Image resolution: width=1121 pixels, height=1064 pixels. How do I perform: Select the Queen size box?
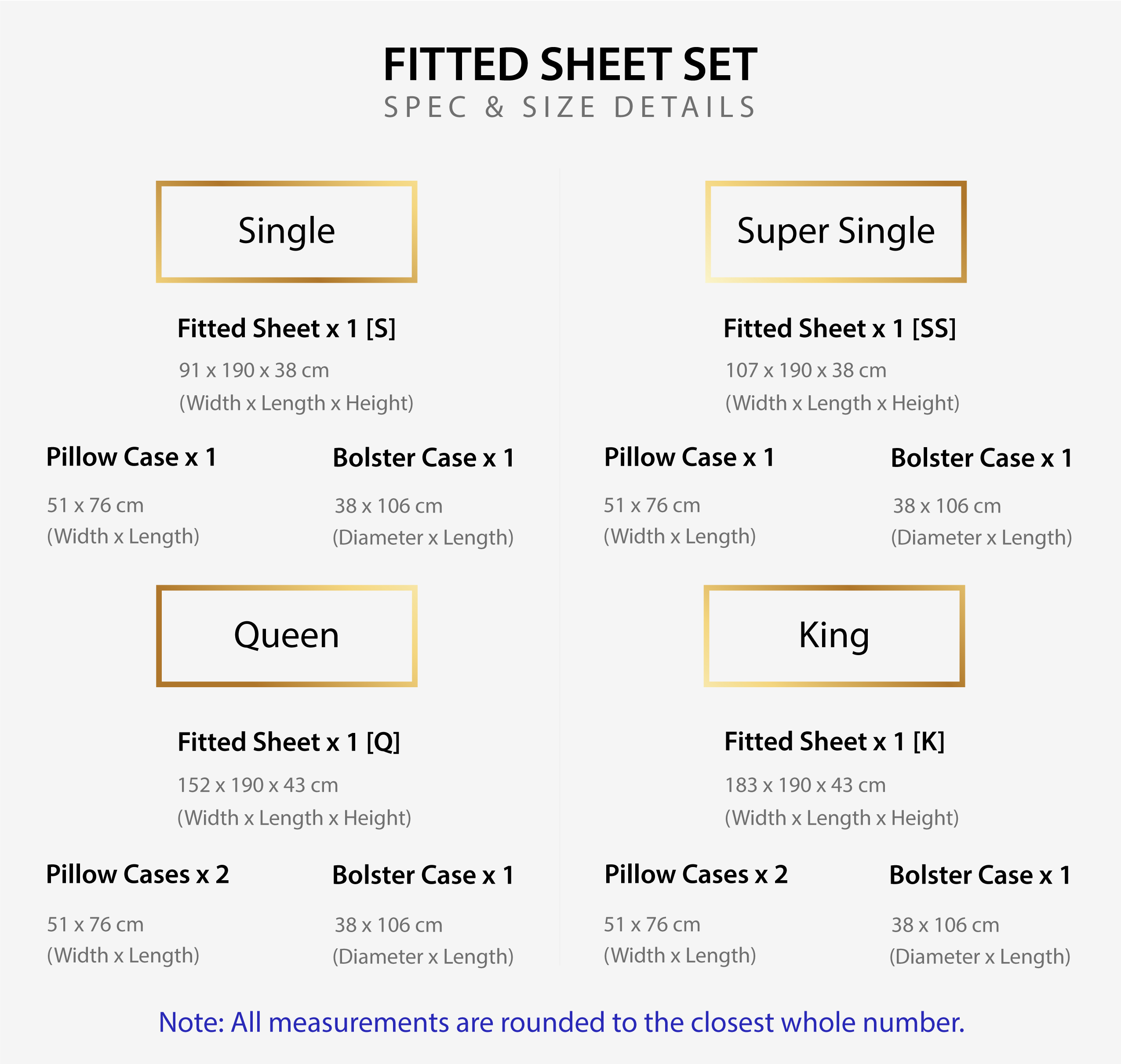[x=286, y=636]
